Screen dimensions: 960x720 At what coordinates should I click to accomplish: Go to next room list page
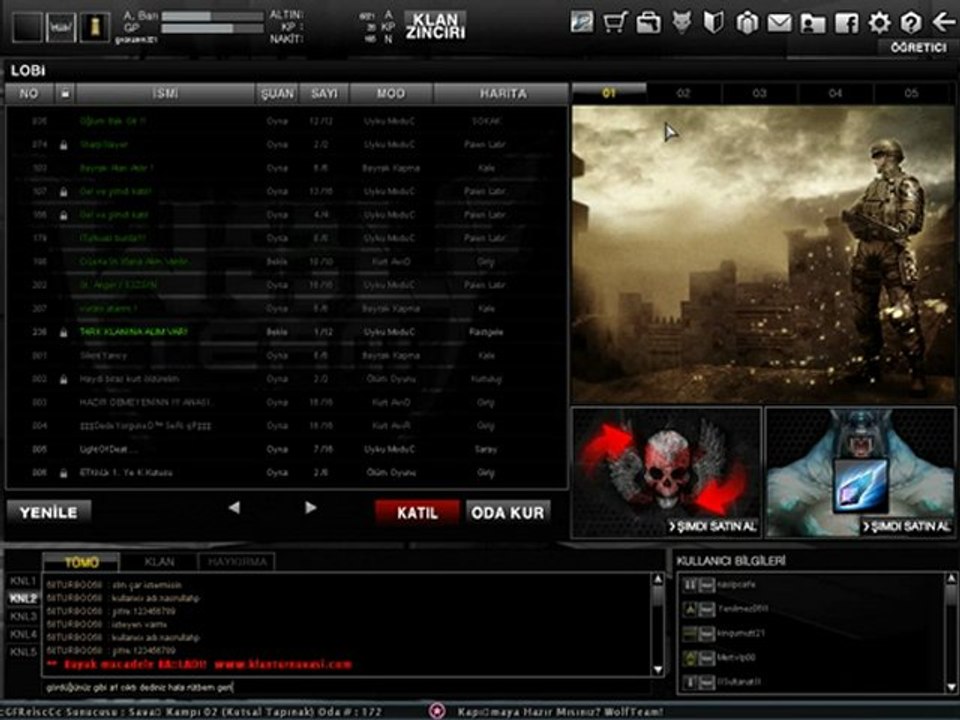pos(310,508)
